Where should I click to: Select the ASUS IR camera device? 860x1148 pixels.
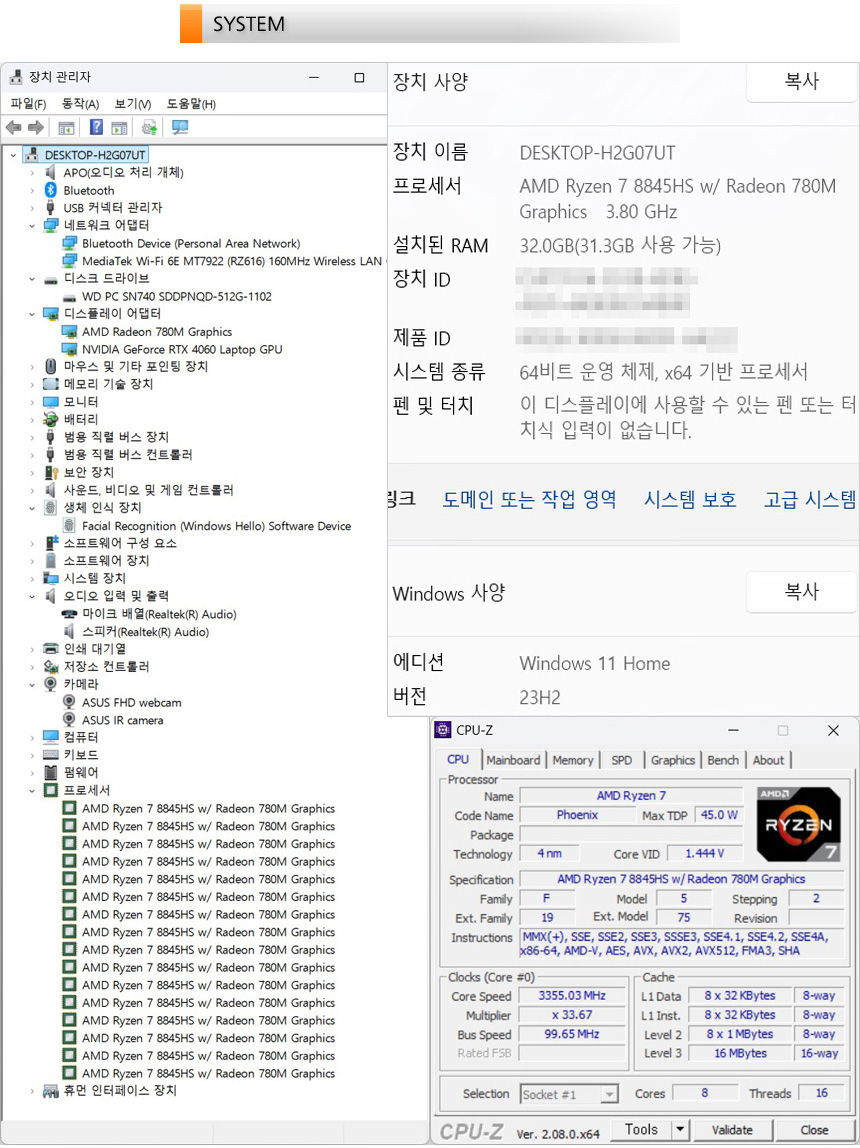point(122,720)
